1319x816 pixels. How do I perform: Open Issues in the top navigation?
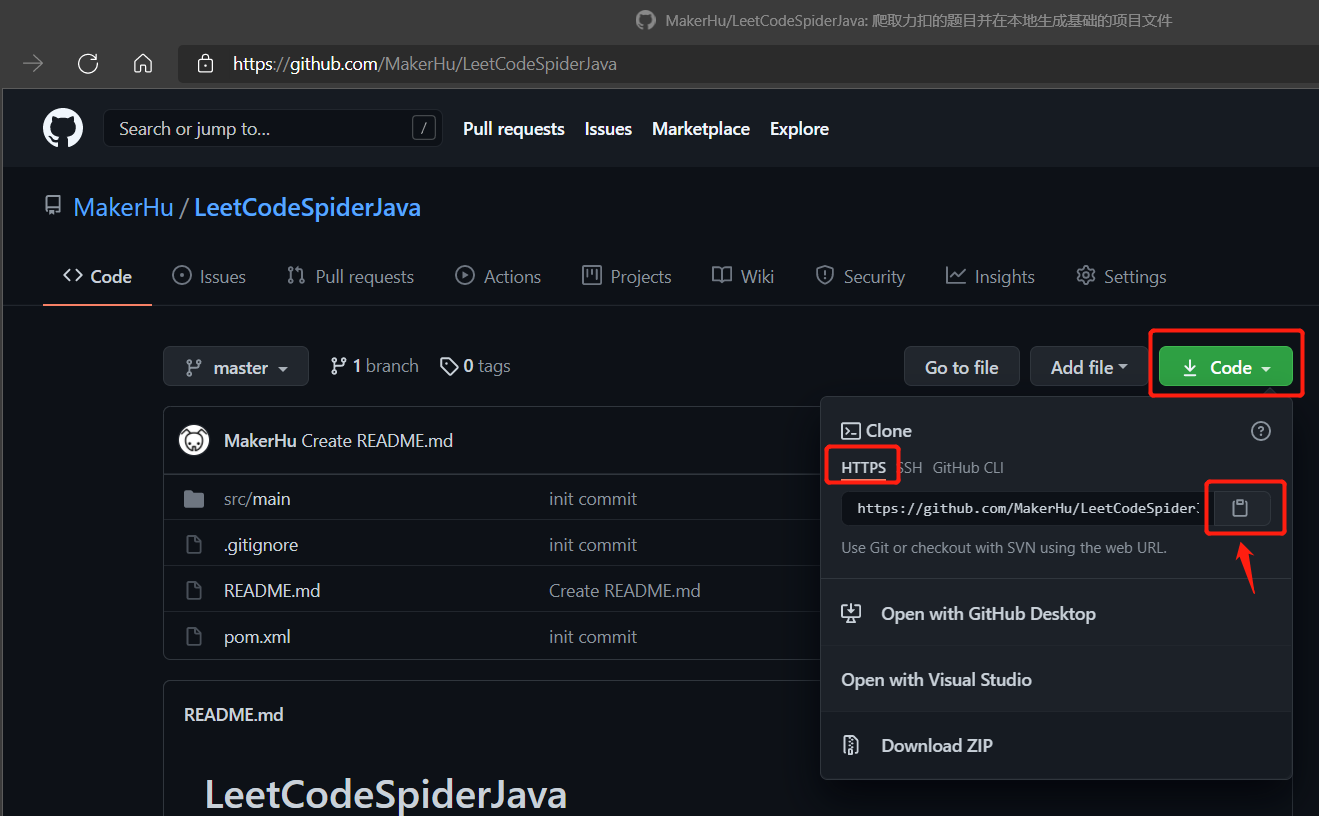click(x=608, y=129)
